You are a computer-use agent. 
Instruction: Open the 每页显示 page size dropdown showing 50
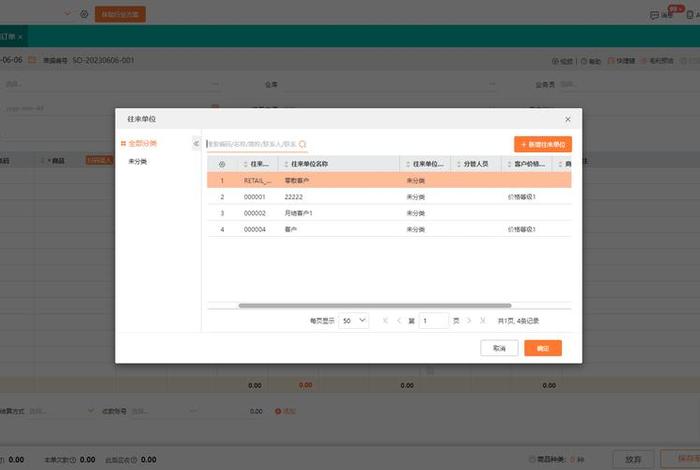354,320
